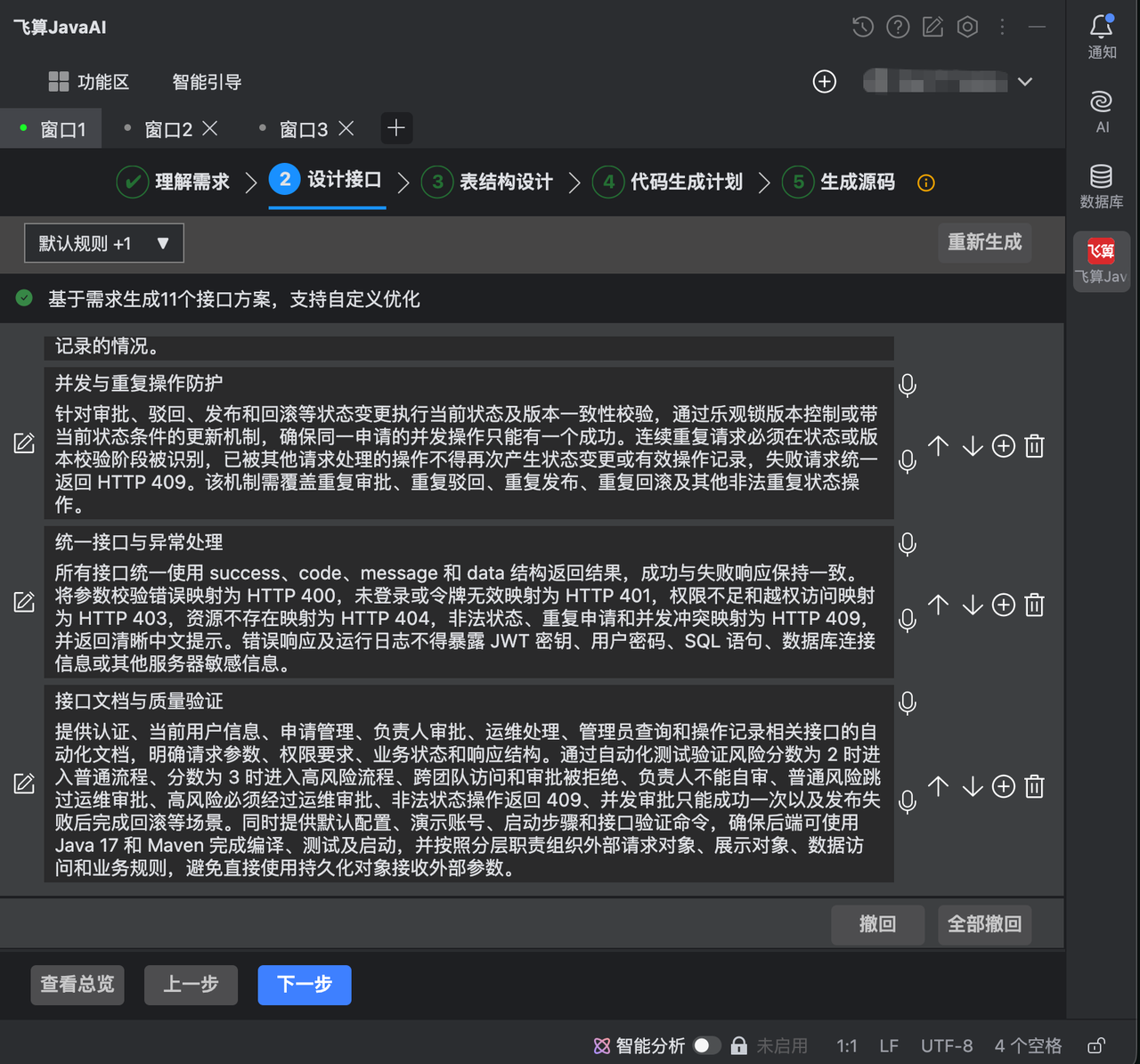Click microphone beside 接口文档与质量验证 body text
Viewport: 1140px width, 1064px height.
tap(908, 802)
